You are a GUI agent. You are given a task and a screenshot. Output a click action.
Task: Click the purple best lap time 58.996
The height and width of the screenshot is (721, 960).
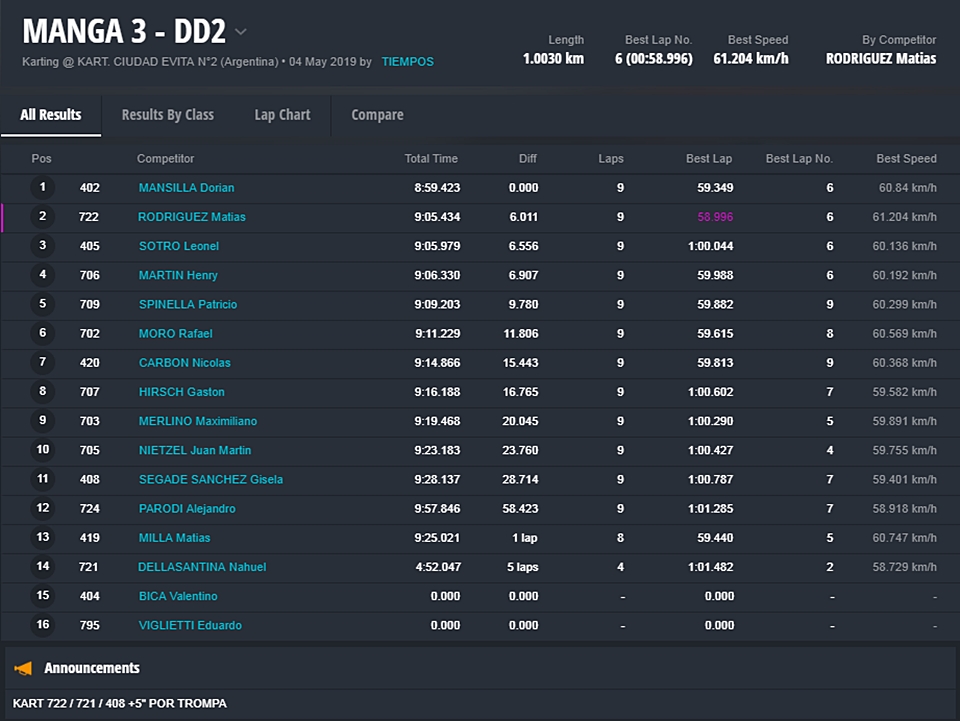(715, 217)
